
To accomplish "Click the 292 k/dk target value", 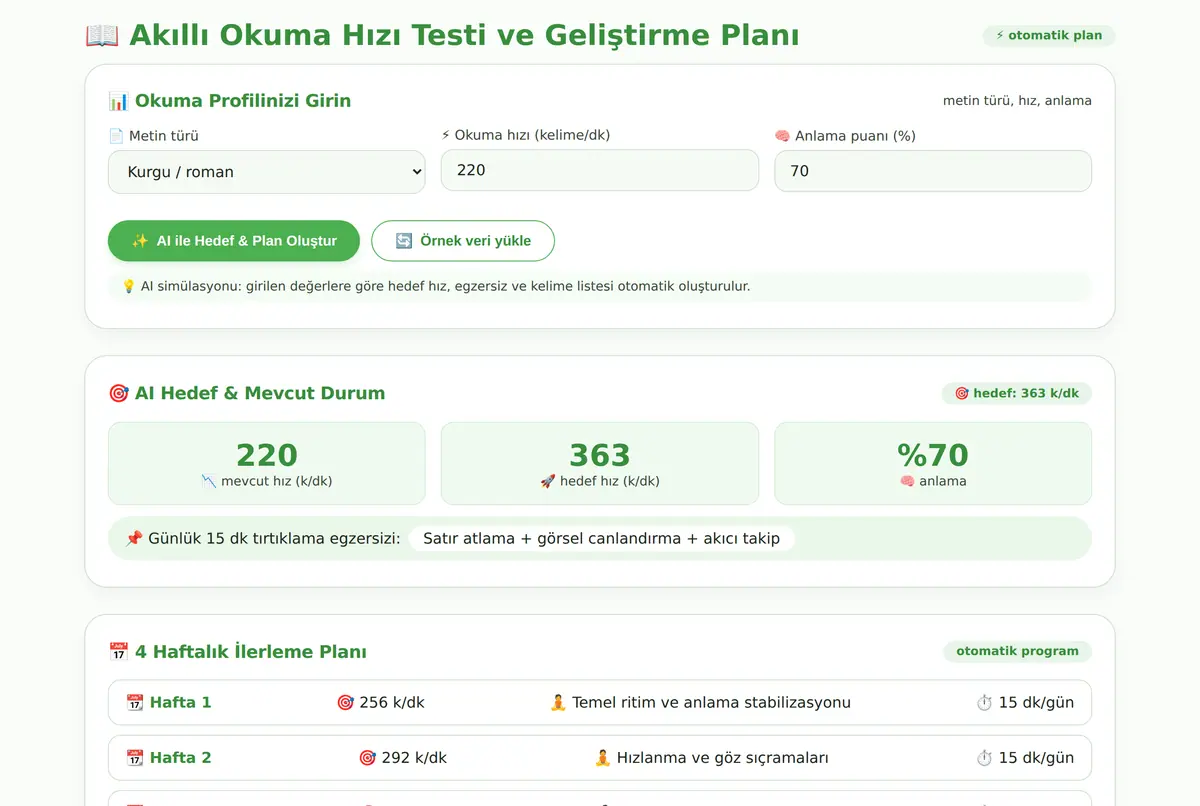I will point(414,758).
